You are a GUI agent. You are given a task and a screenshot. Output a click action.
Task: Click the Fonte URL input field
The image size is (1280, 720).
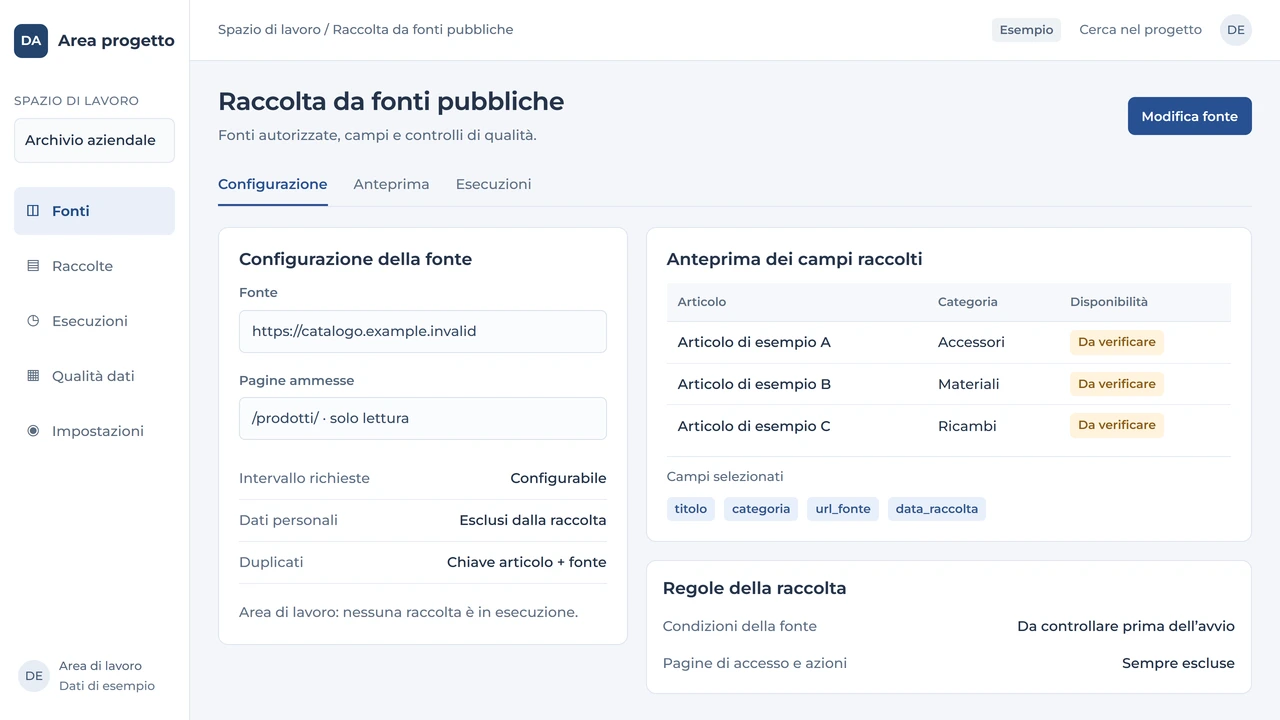coord(423,331)
